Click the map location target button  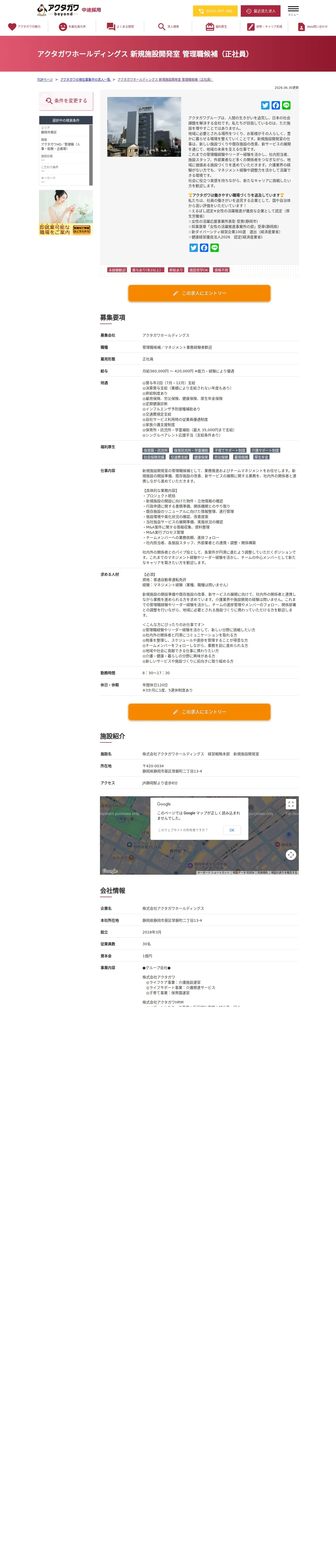pyautogui.click(x=291, y=855)
